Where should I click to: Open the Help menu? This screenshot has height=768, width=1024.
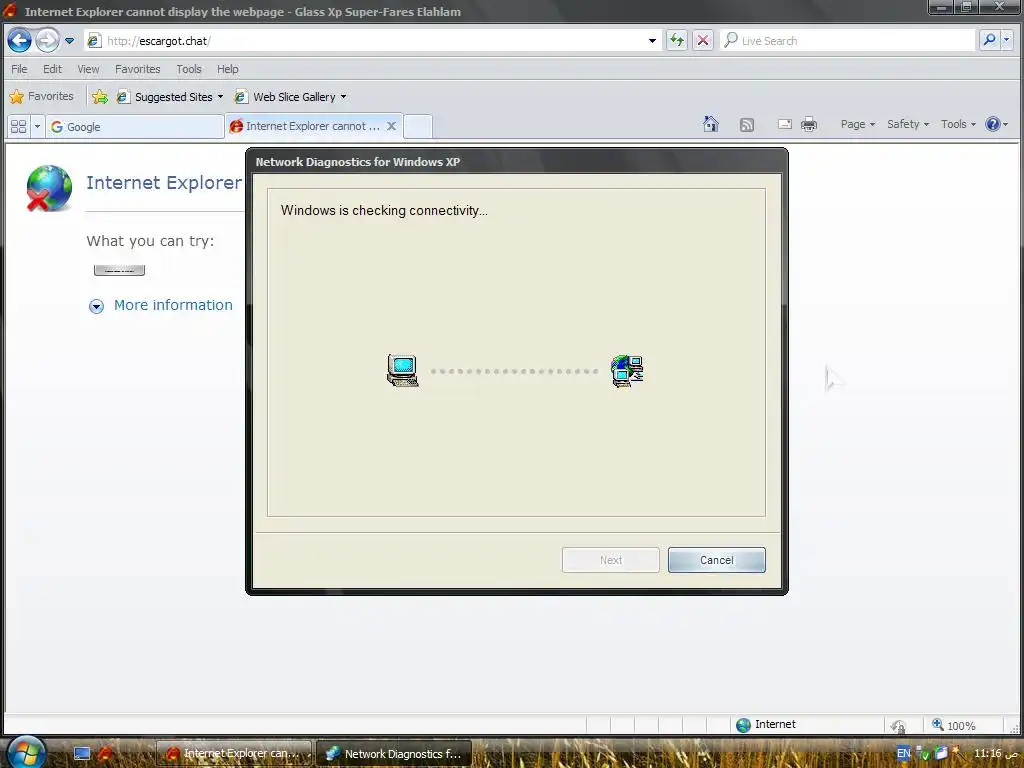pyautogui.click(x=227, y=69)
